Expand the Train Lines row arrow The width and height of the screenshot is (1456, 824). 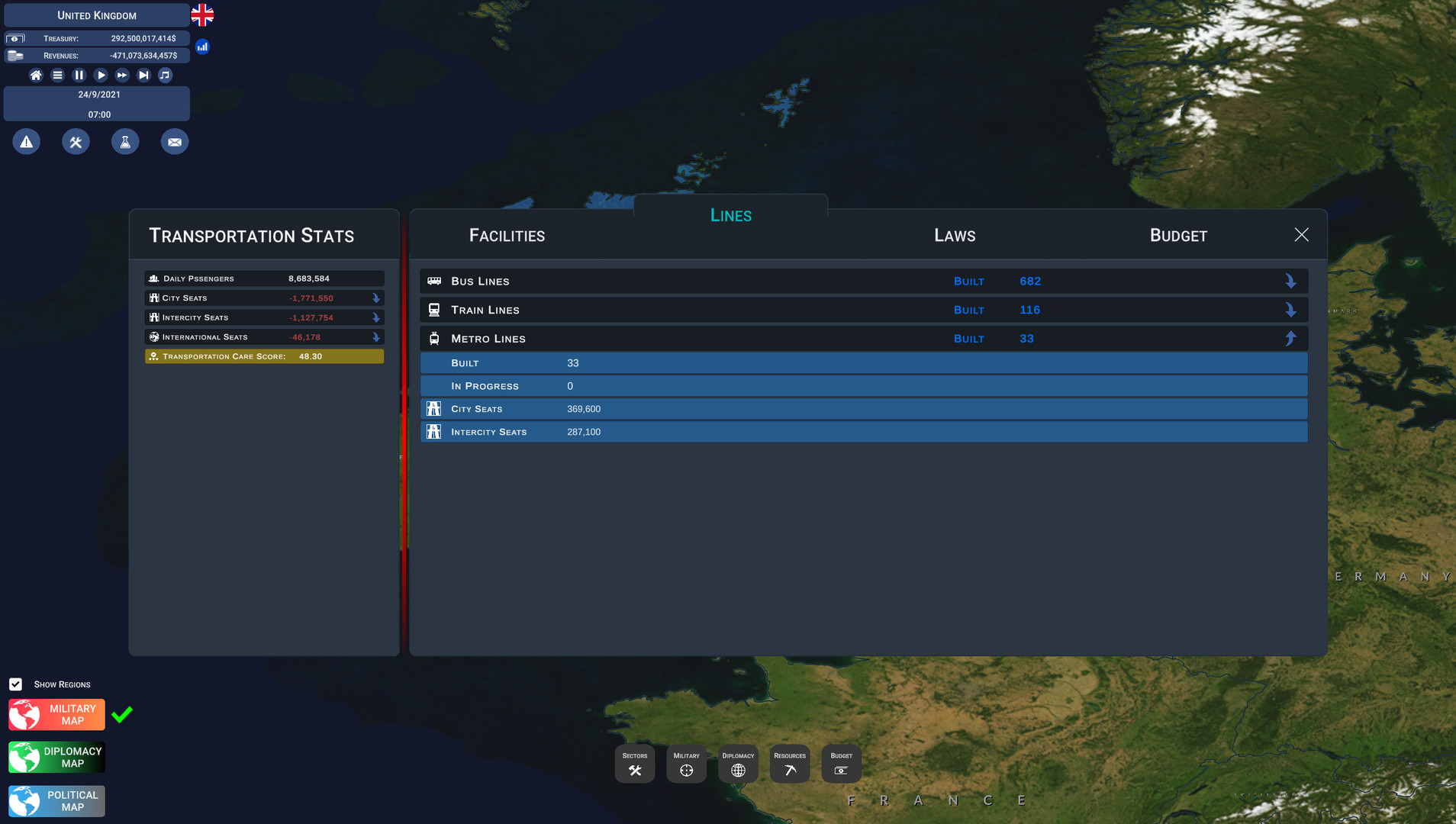(x=1290, y=310)
